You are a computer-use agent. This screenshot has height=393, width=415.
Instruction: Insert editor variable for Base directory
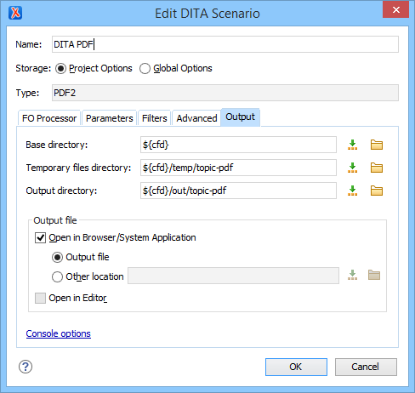pyautogui.click(x=352, y=145)
